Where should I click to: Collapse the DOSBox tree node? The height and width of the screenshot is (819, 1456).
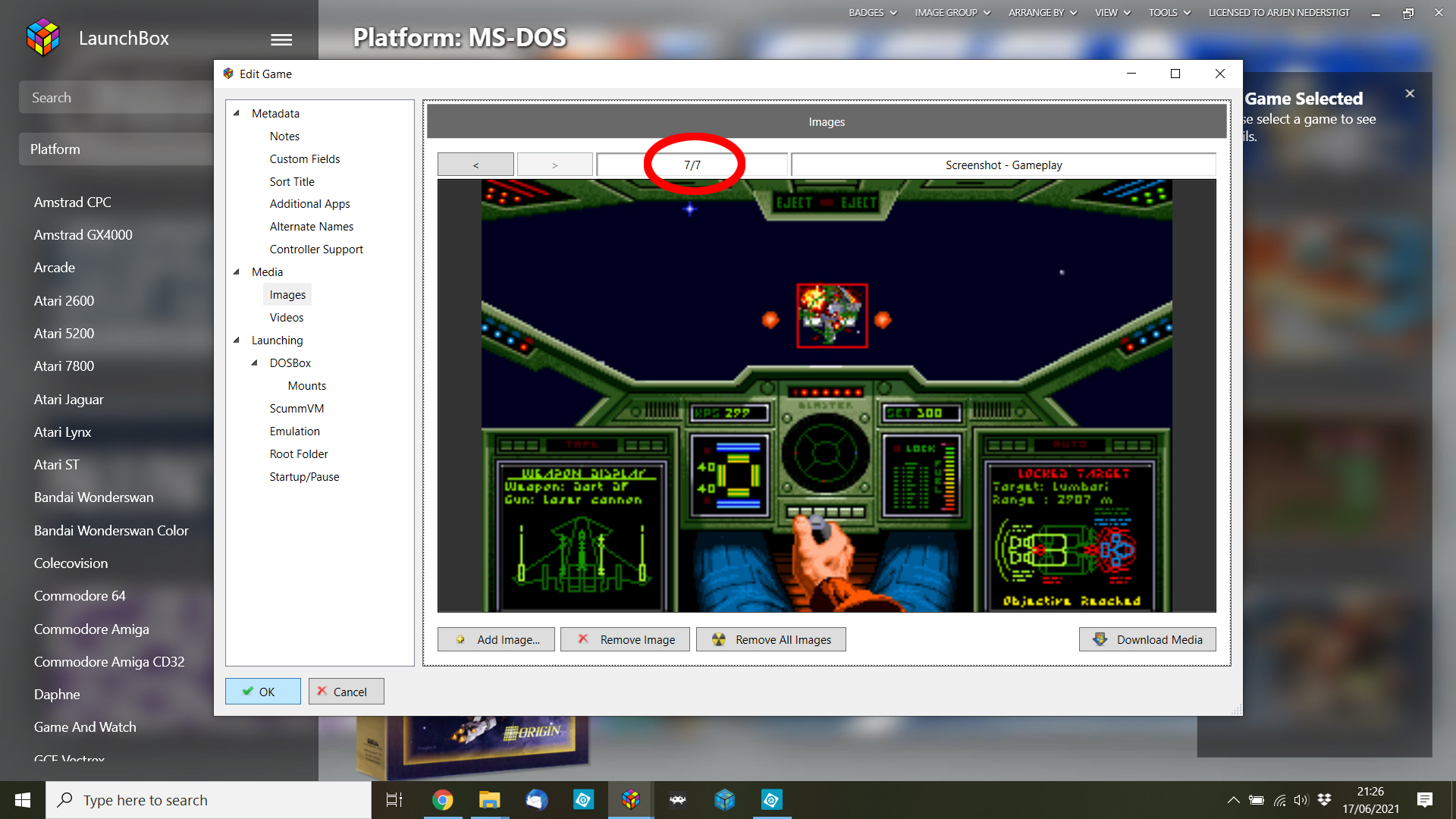point(255,362)
